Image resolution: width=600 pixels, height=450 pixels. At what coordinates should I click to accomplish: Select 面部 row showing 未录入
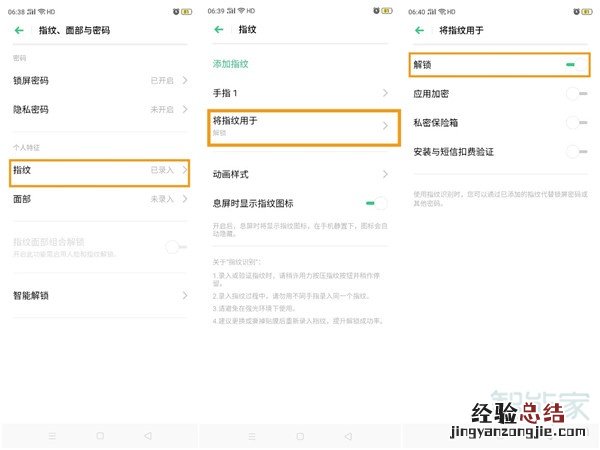(100, 199)
